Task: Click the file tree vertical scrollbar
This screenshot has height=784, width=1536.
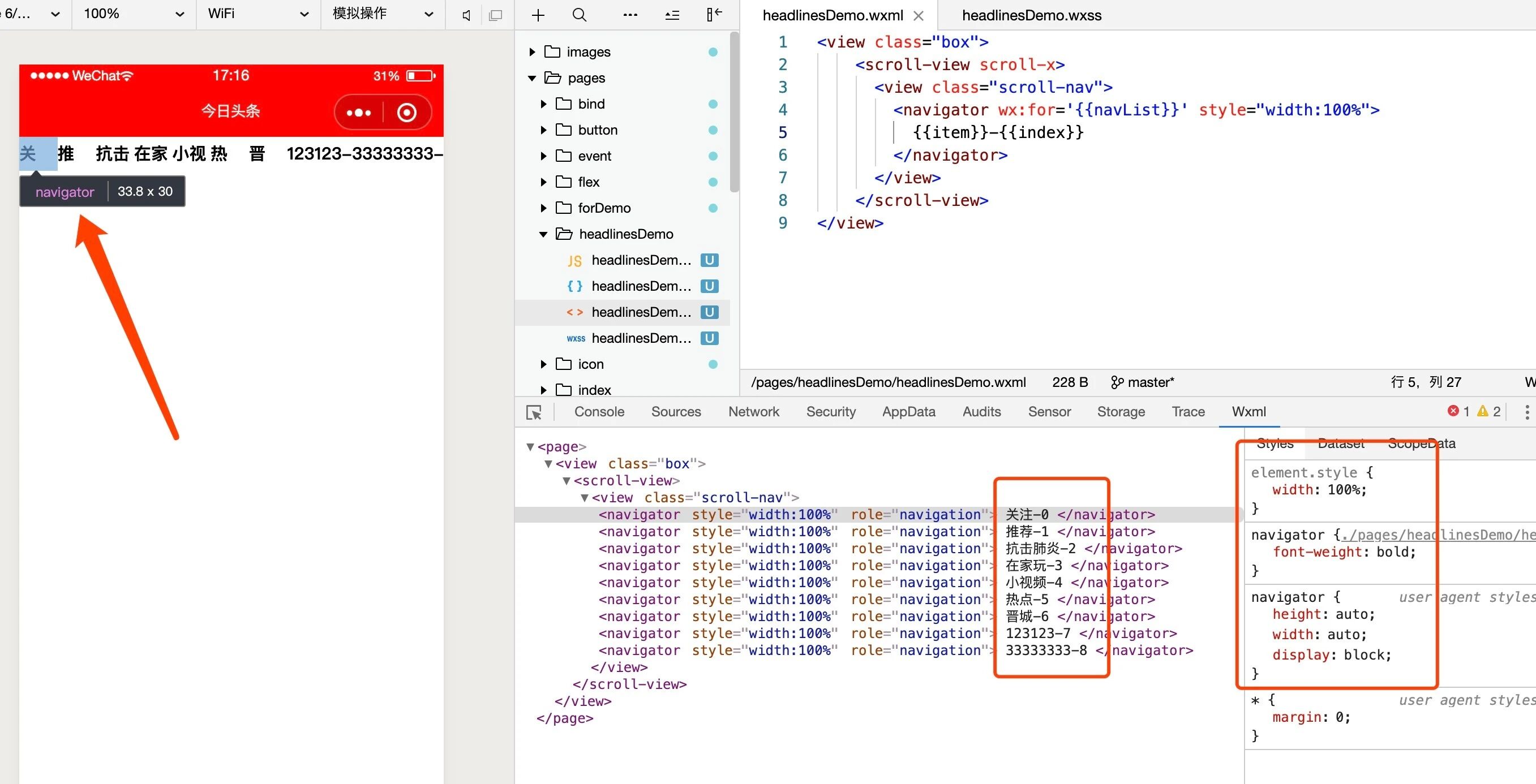Action: coord(735,113)
